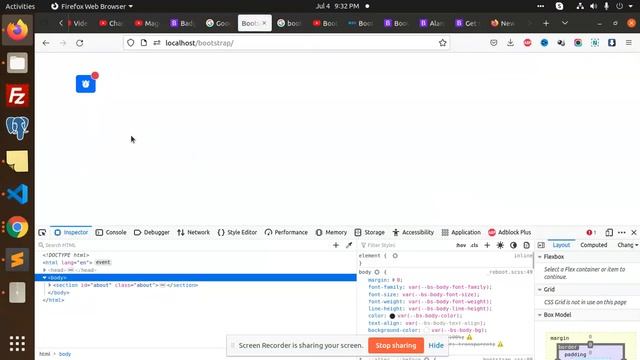This screenshot has width=640, height=360.
Task: Bookmark this page with the star icon
Action: (x=442, y=43)
